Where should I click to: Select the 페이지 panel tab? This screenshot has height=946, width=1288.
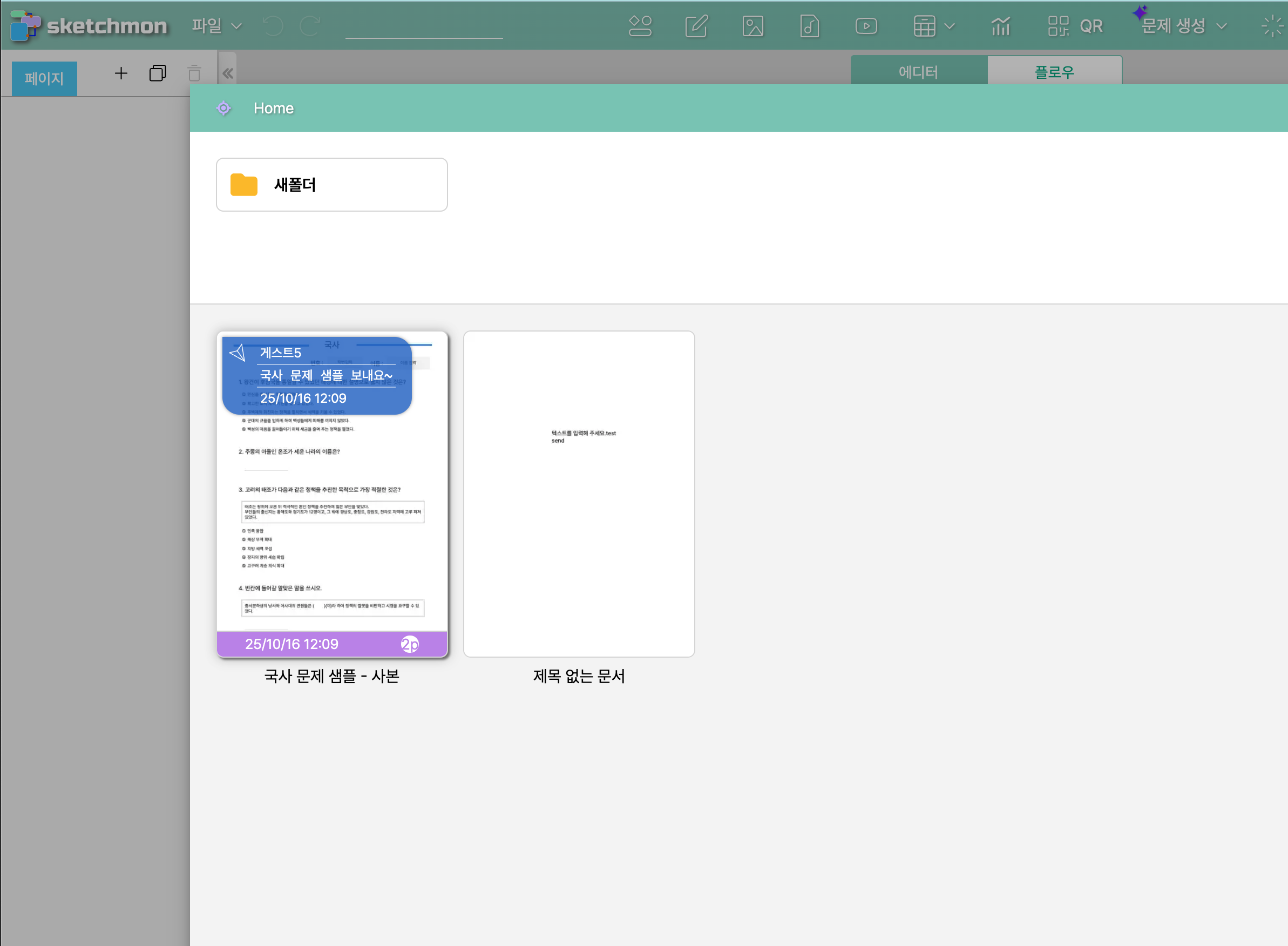pyautogui.click(x=44, y=78)
